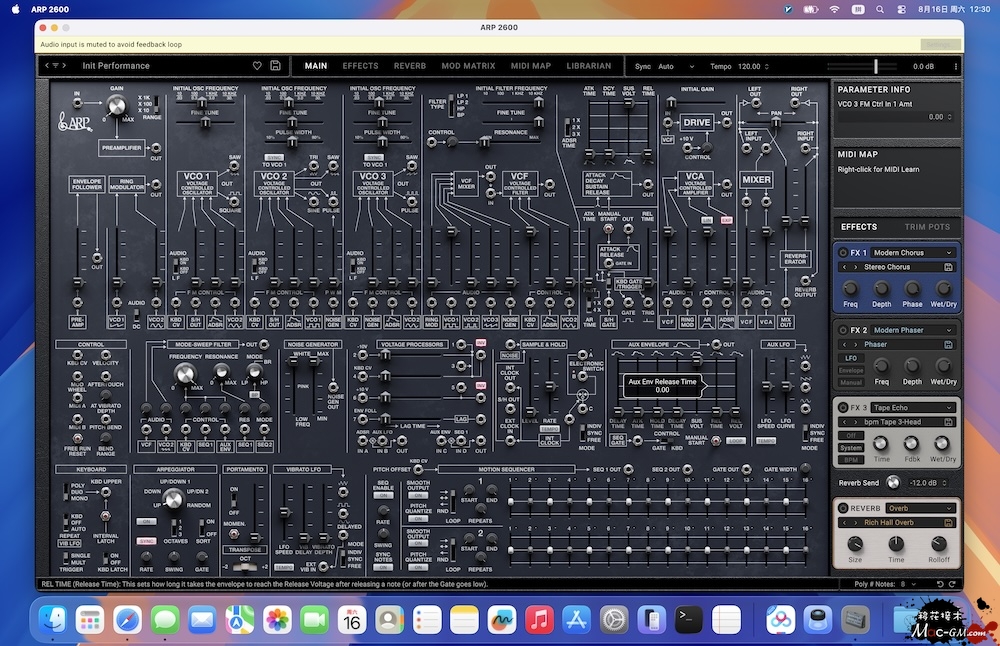The image size is (1000, 646).
Task: Open the preset filter icon
Action: [x=55, y=66]
